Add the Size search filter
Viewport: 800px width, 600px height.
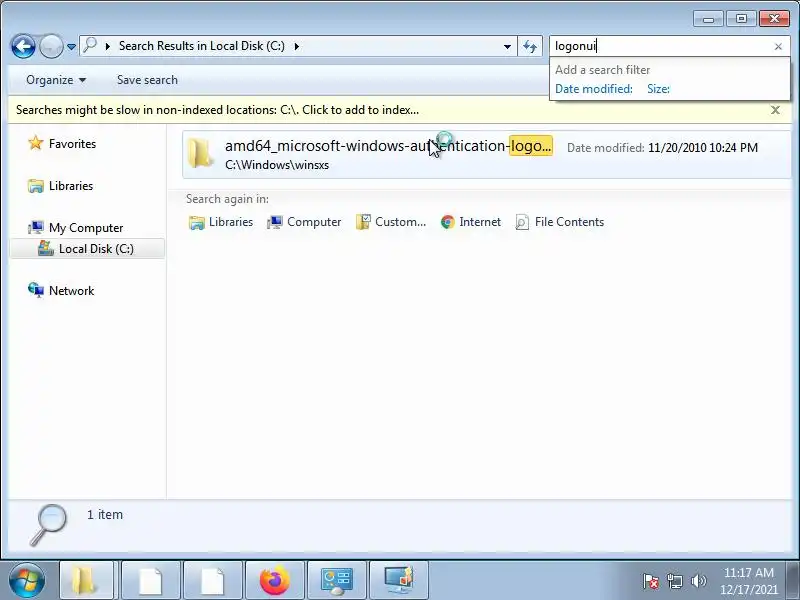point(658,89)
